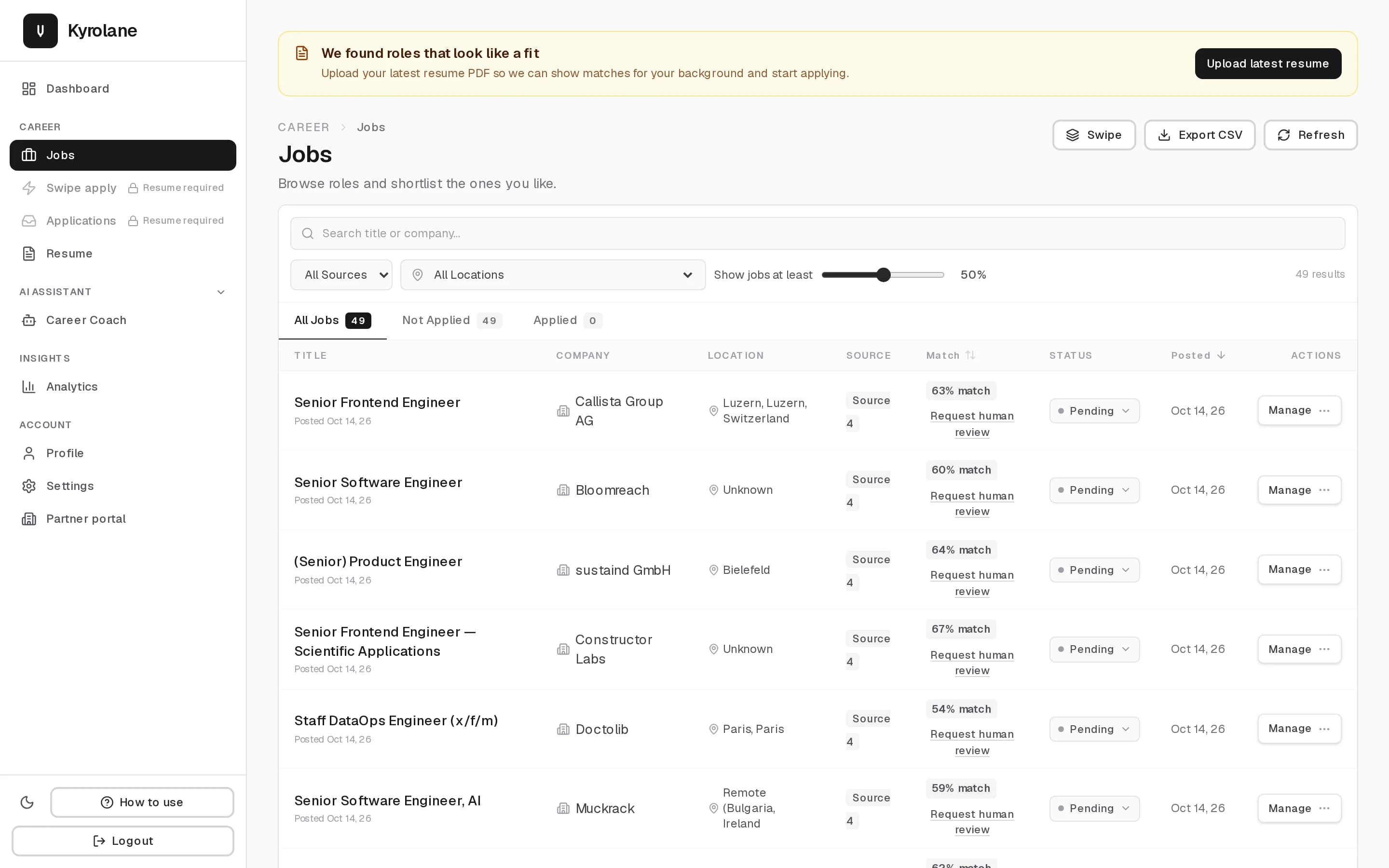Open Settings from the sidebar
Image resolution: width=1389 pixels, height=868 pixels.
[123, 486]
